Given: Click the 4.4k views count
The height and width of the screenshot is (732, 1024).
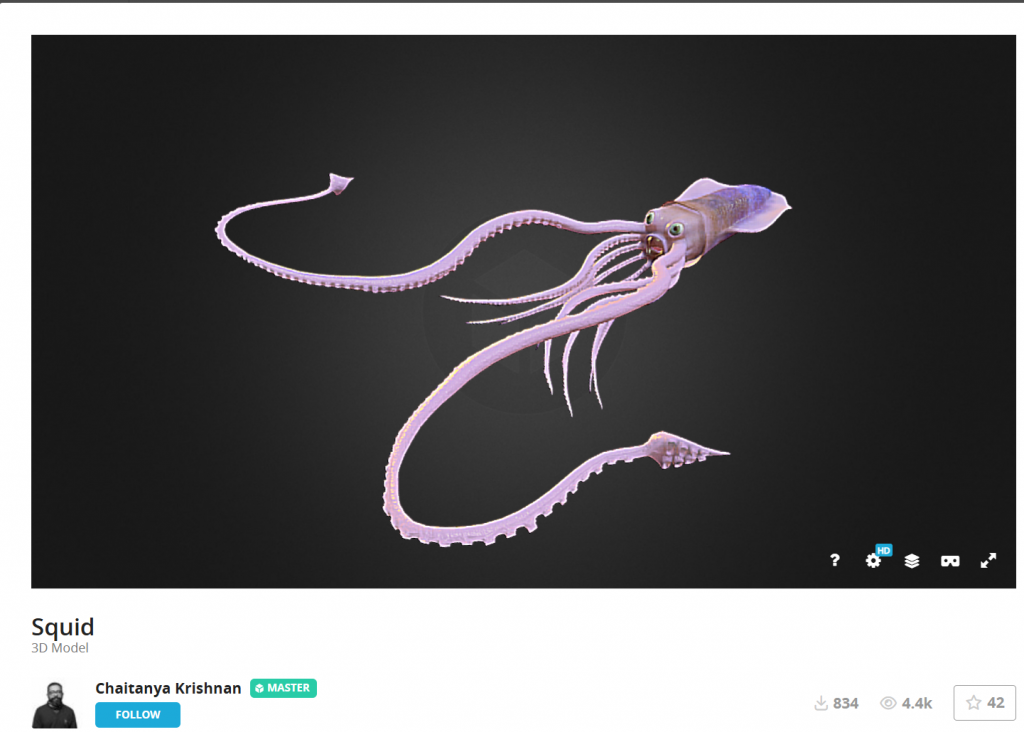Looking at the screenshot, I should 917,703.
